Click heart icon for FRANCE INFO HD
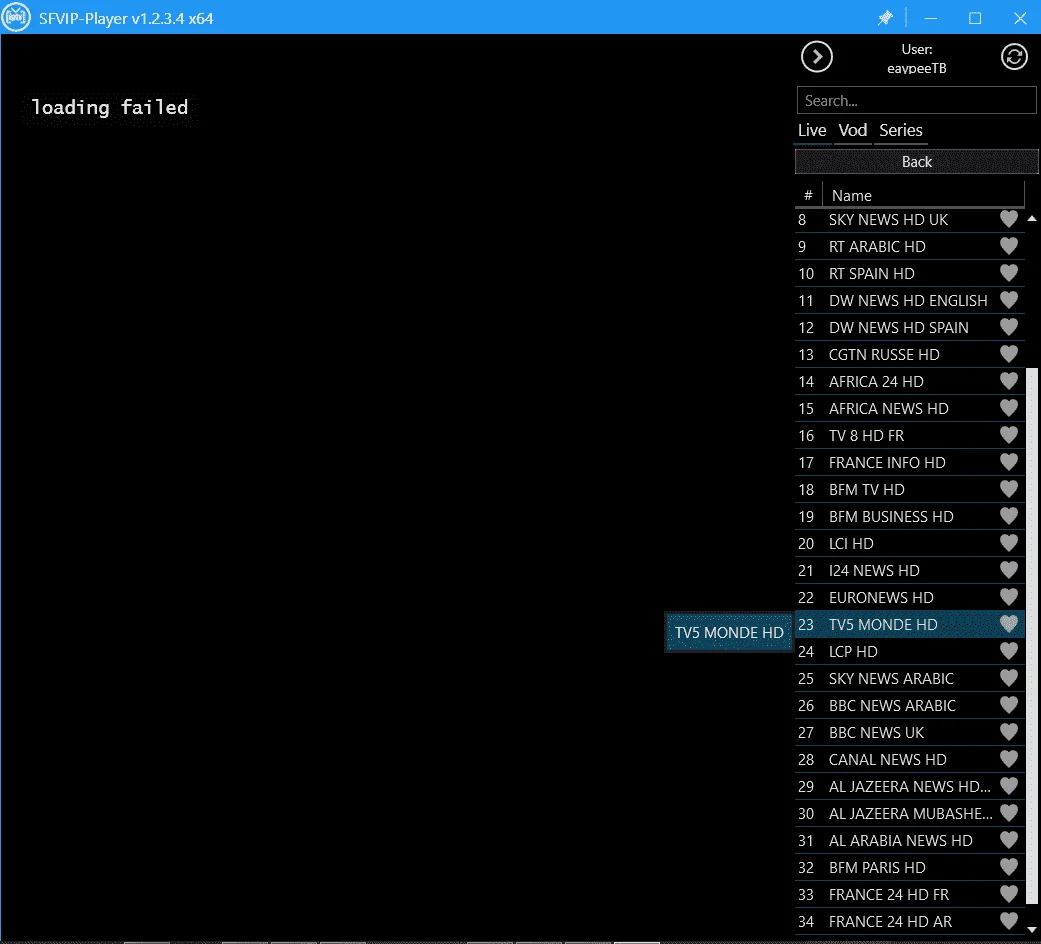Viewport: 1041px width, 944px height. click(x=1008, y=462)
